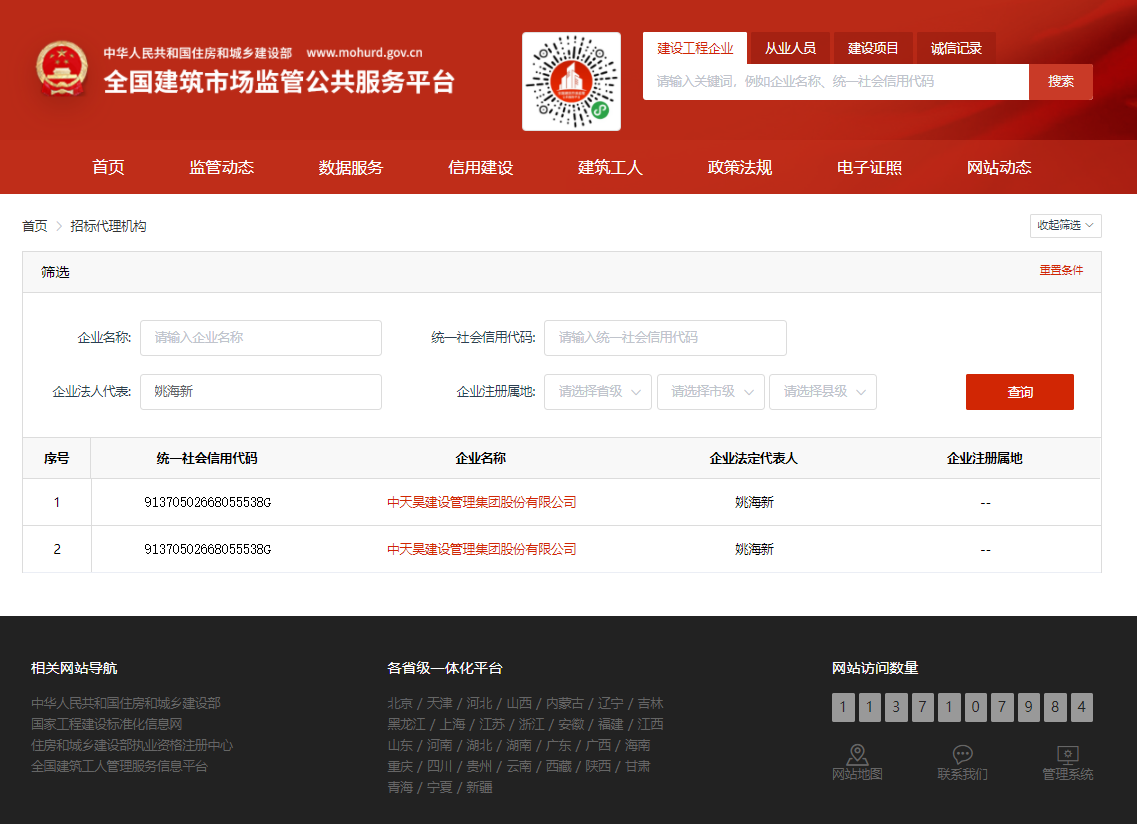Open the 请选择县级 county dropdown
Image resolution: width=1137 pixels, height=824 pixels.
coord(822,392)
